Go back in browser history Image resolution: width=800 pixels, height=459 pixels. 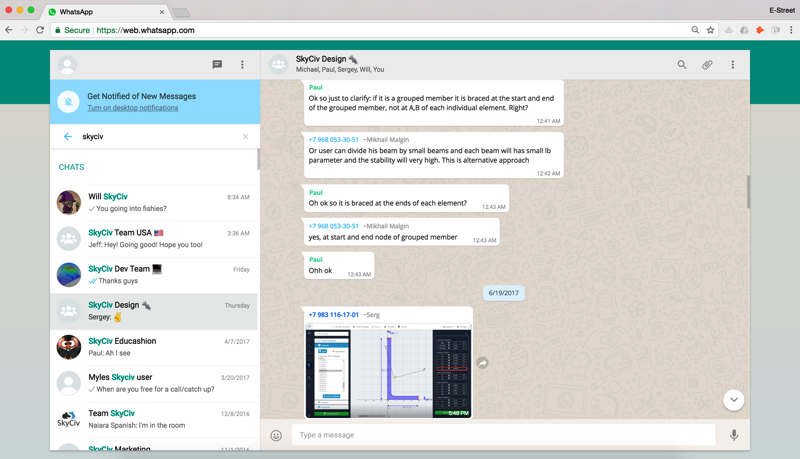[x=9, y=30]
